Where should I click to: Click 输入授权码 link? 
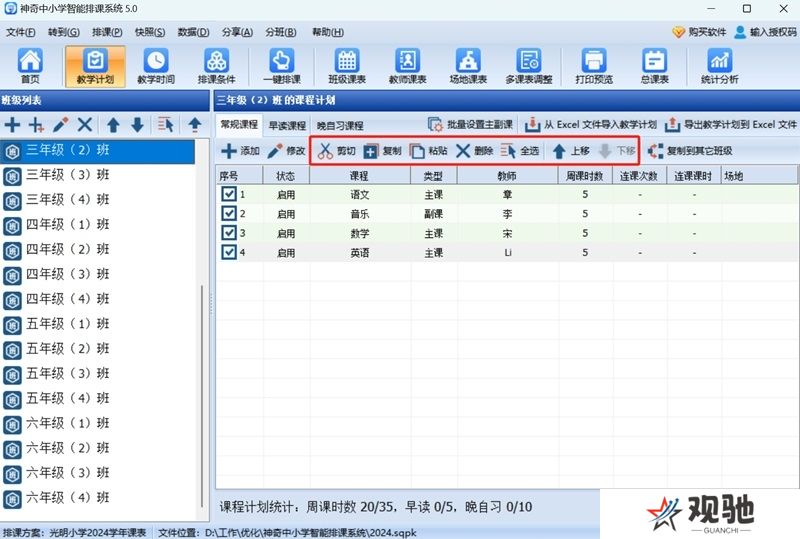[766, 32]
